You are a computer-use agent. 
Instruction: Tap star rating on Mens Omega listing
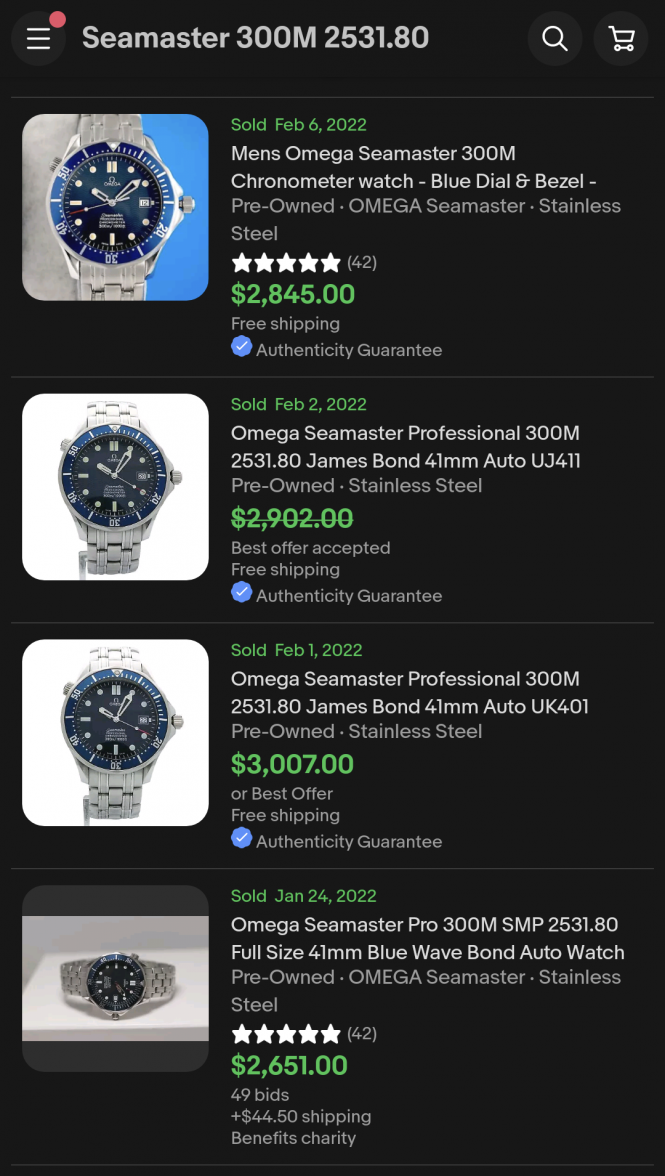[286, 263]
